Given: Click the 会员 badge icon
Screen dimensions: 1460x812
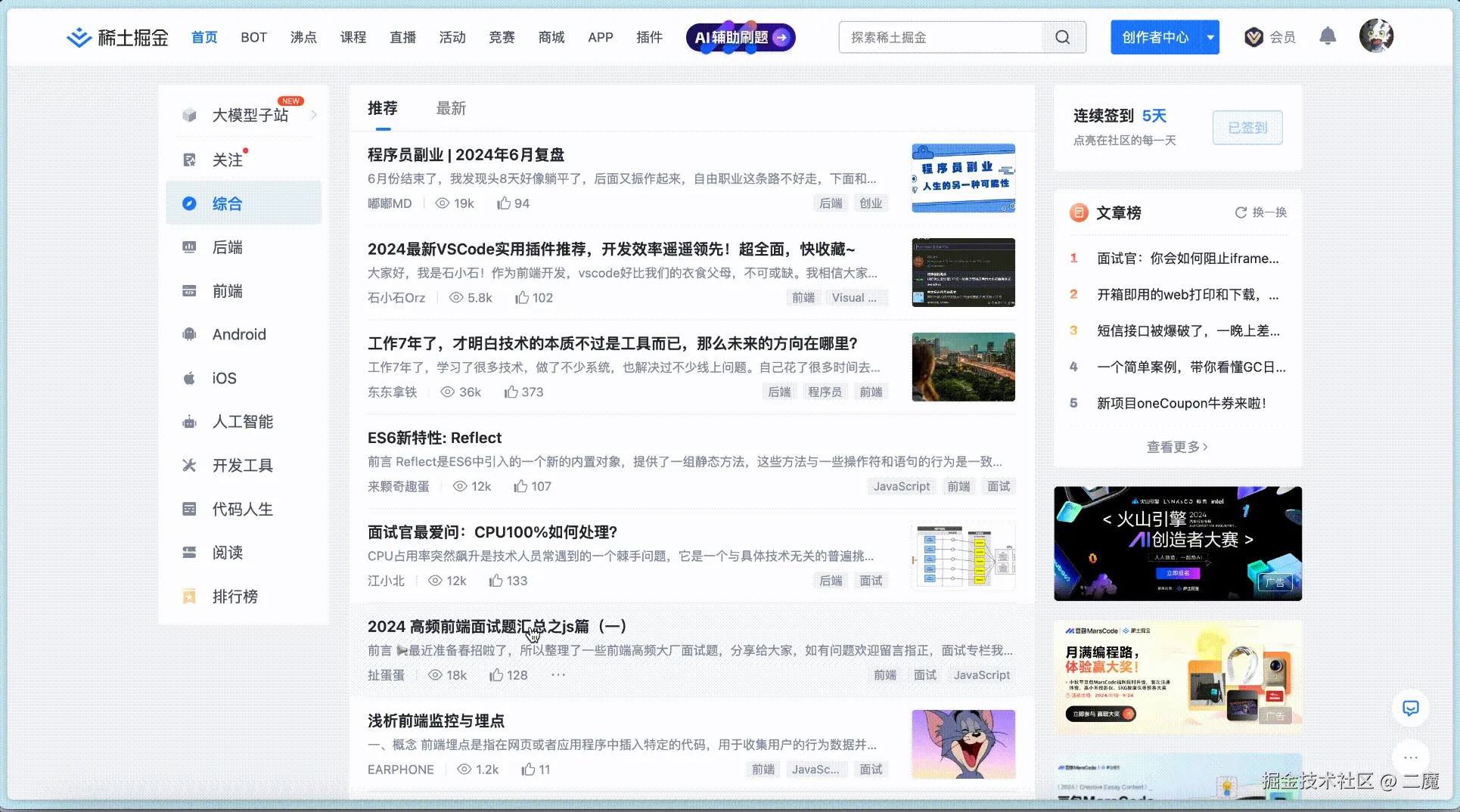Looking at the screenshot, I should coord(1254,36).
